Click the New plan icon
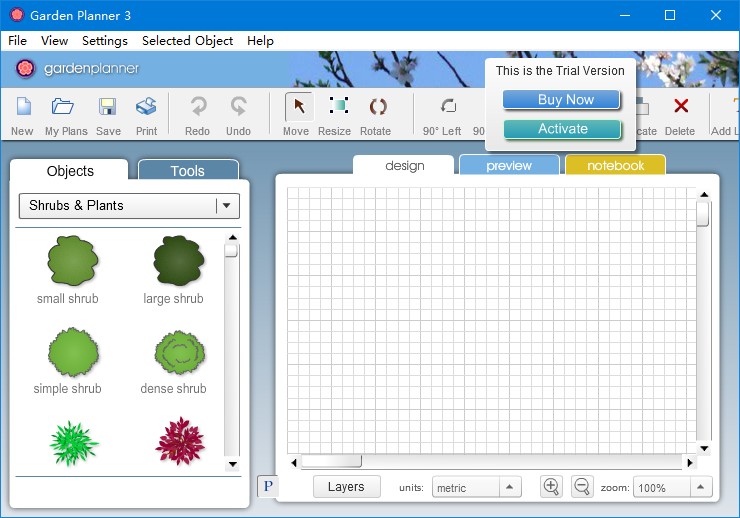The image size is (740, 518). [22, 107]
